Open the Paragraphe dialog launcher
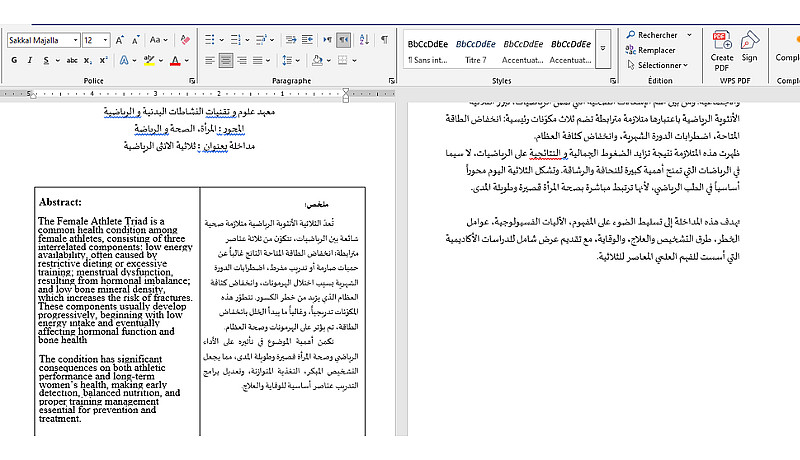Viewport: 800px width, 460px height. (391, 81)
